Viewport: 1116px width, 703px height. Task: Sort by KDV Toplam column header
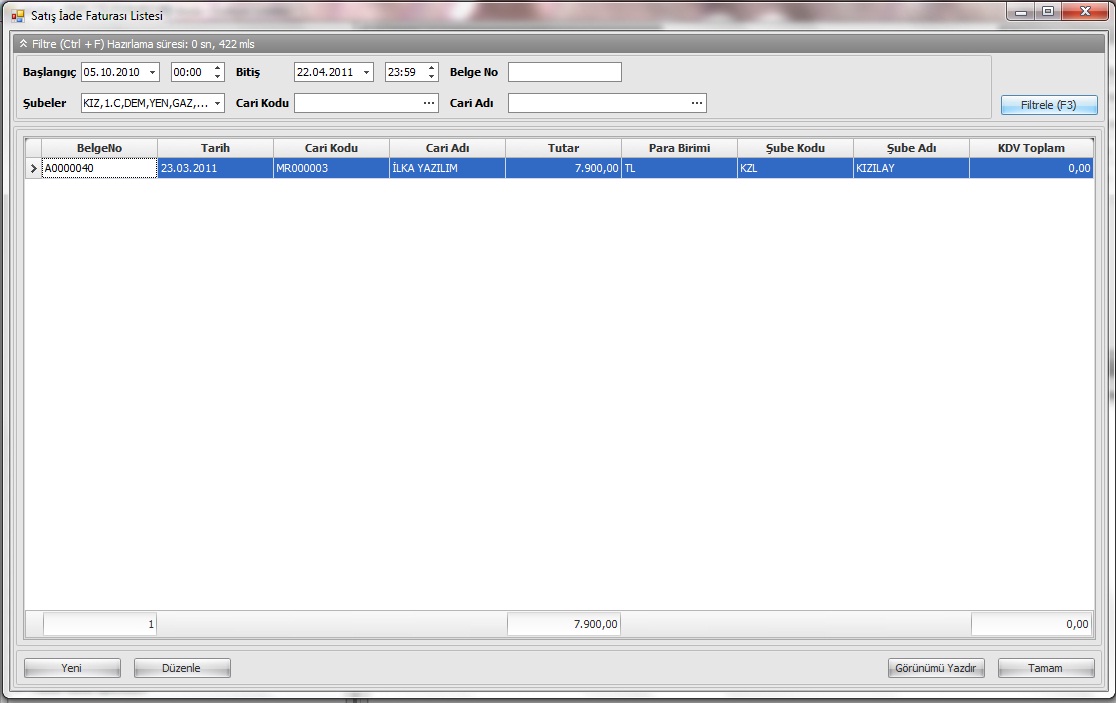pos(1031,148)
